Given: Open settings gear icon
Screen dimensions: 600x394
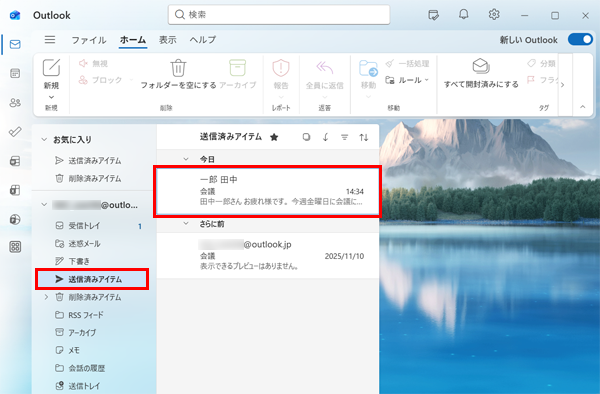Looking at the screenshot, I should pyautogui.click(x=494, y=15).
